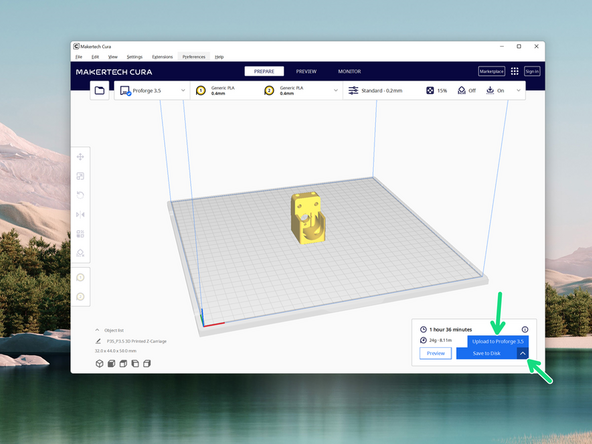592x444 pixels.
Task: Open file folder icon in toolbar
Action: pos(100,91)
